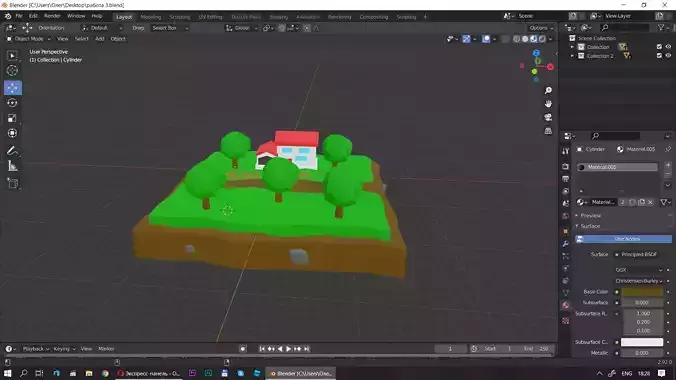Toggle the camera view icon
The height and width of the screenshot is (380, 676).
tap(548, 117)
